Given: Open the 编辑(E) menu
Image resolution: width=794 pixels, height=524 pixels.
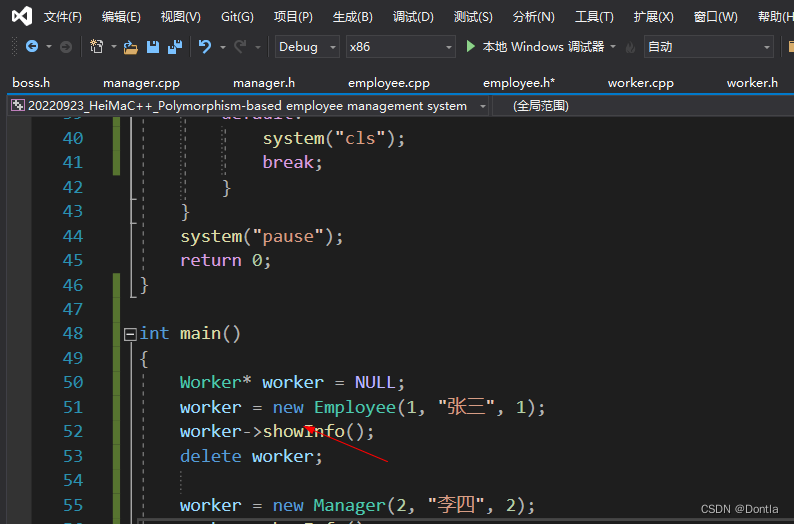Looking at the screenshot, I should click(x=121, y=17).
